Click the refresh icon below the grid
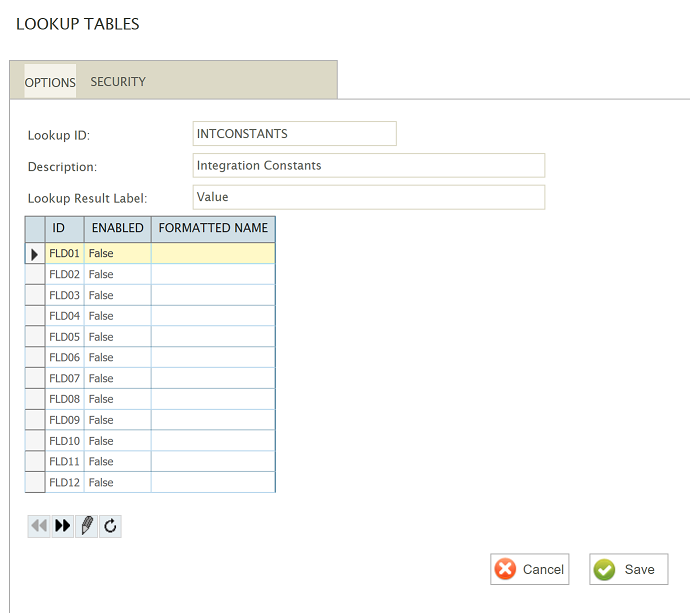This screenshot has height=613, width=690. (x=110, y=526)
